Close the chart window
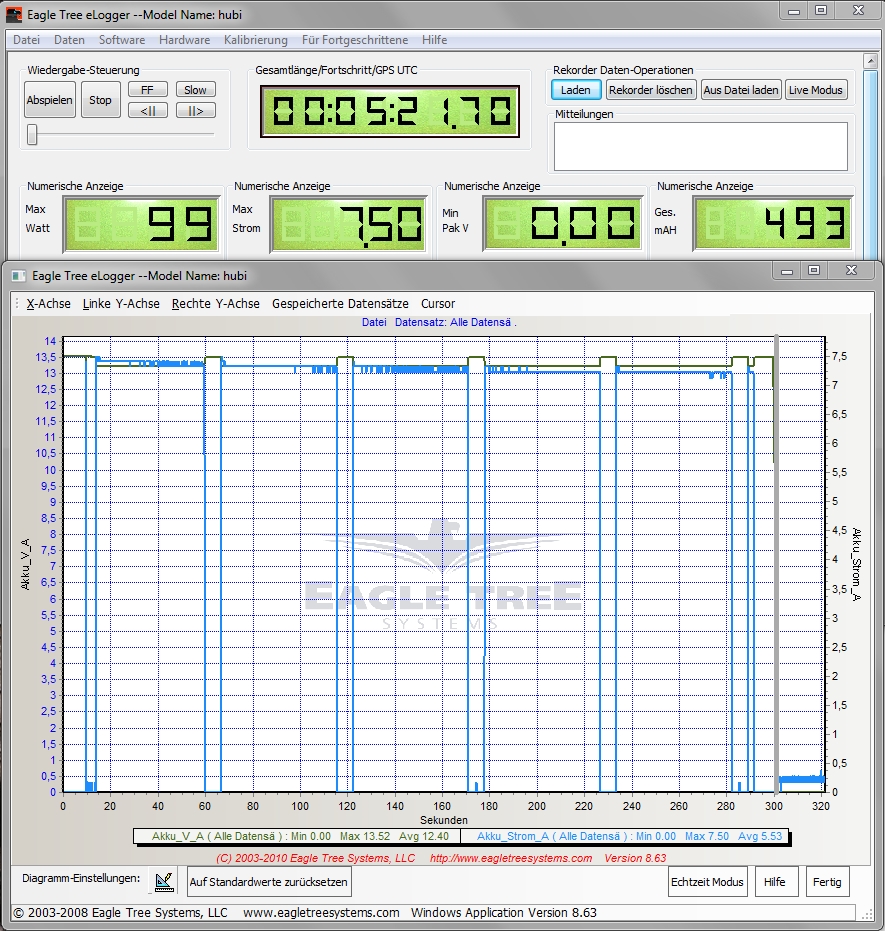This screenshot has height=931, width=885. coord(851,271)
